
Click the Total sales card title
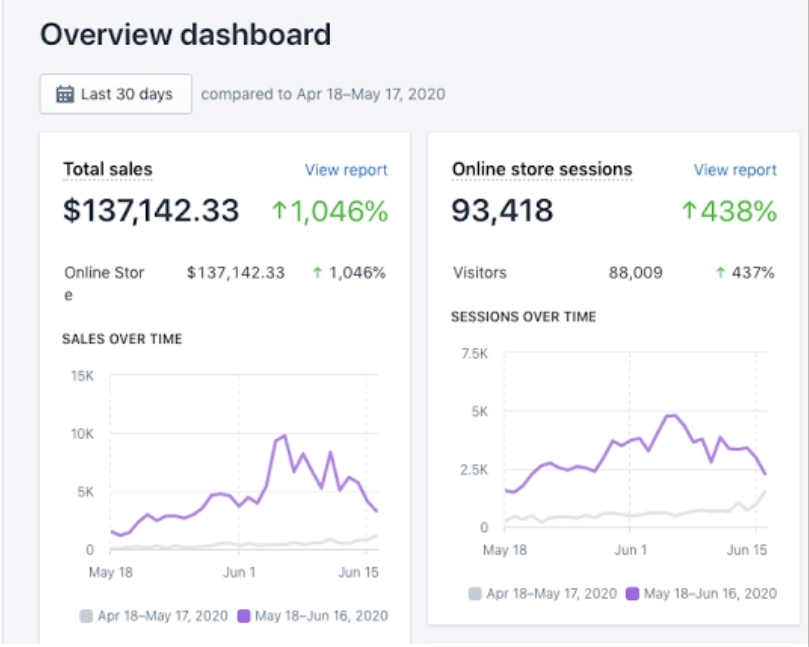108,169
